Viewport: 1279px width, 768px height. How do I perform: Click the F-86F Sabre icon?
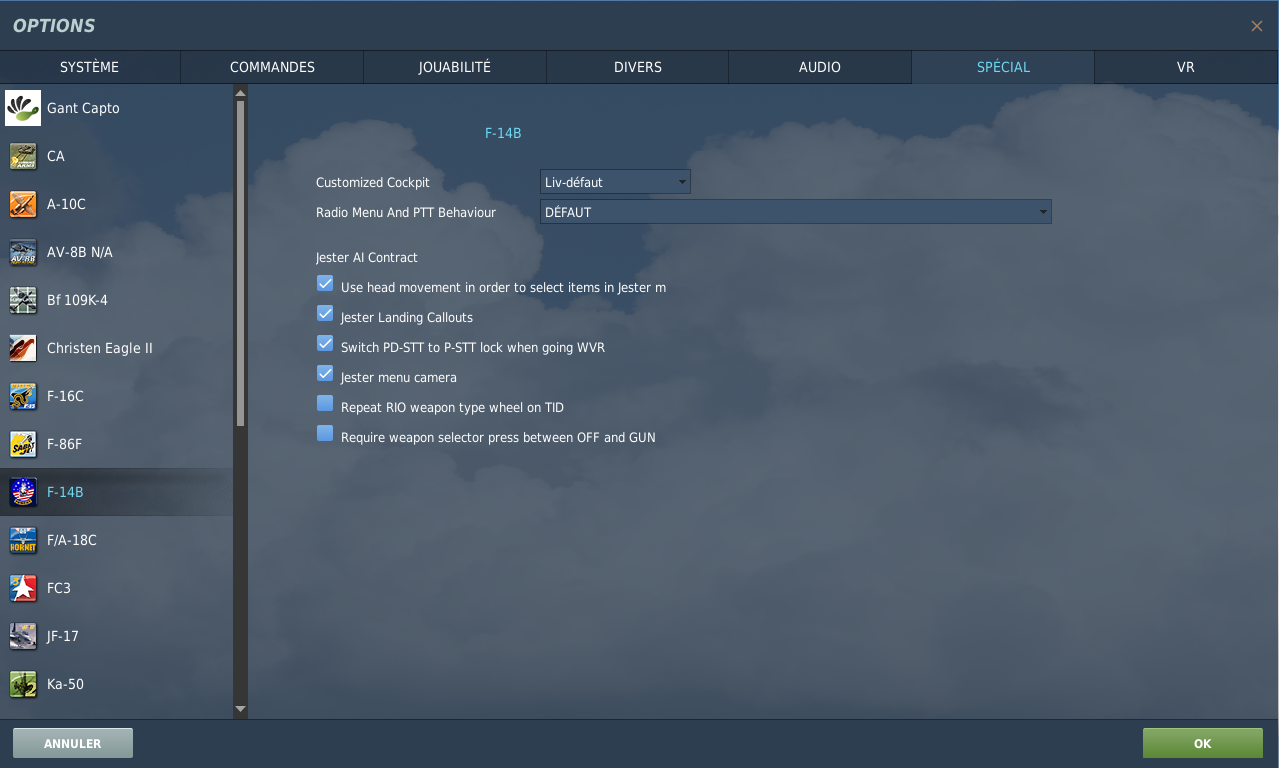[x=23, y=444]
